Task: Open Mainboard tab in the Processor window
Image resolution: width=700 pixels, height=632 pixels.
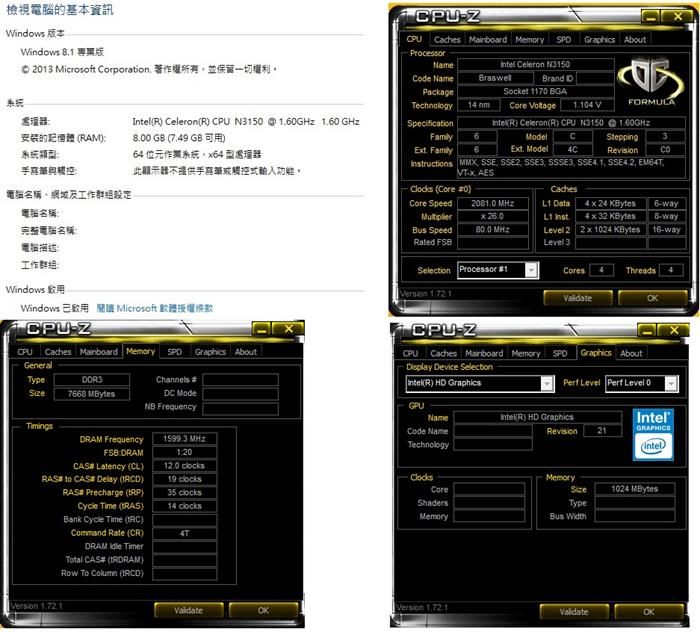Action: coord(488,40)
